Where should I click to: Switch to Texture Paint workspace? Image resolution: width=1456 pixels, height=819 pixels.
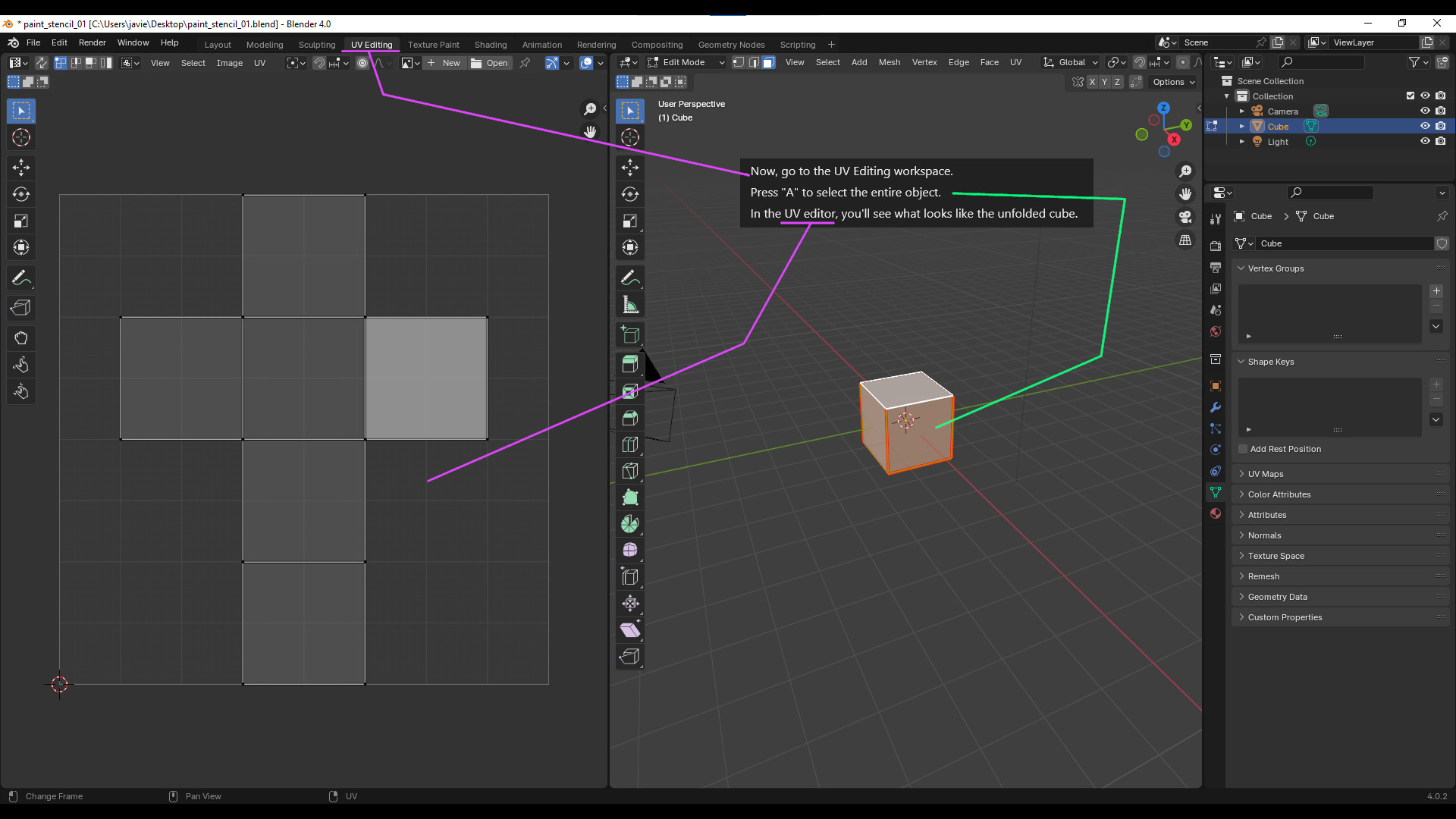434,45
